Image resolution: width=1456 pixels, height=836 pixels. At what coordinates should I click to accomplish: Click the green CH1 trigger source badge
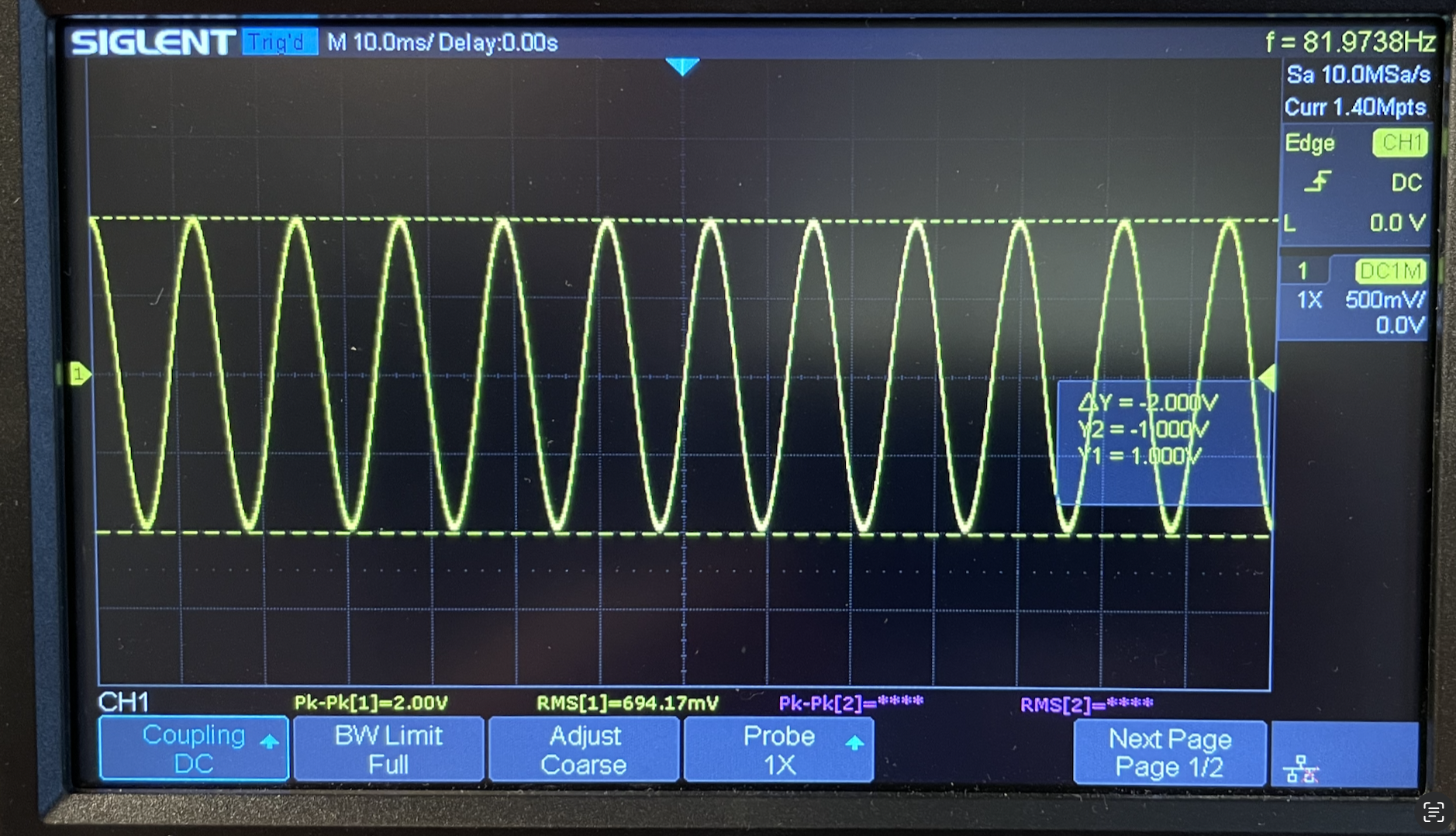coord(1400,143)
